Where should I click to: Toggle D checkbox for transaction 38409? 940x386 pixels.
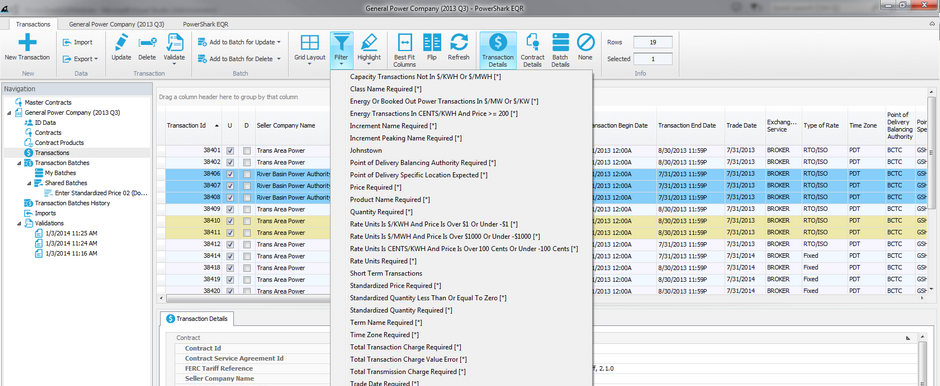pos(247,209)
